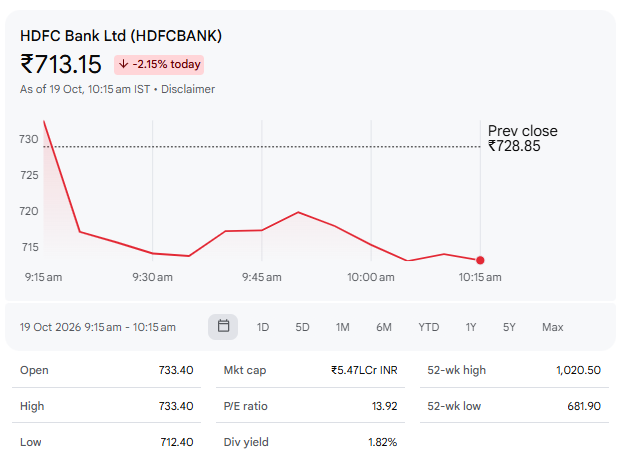This screenshot has width=625, height=460.
Task: Click the 720 price axis label
Action: (x=29, y=211)
